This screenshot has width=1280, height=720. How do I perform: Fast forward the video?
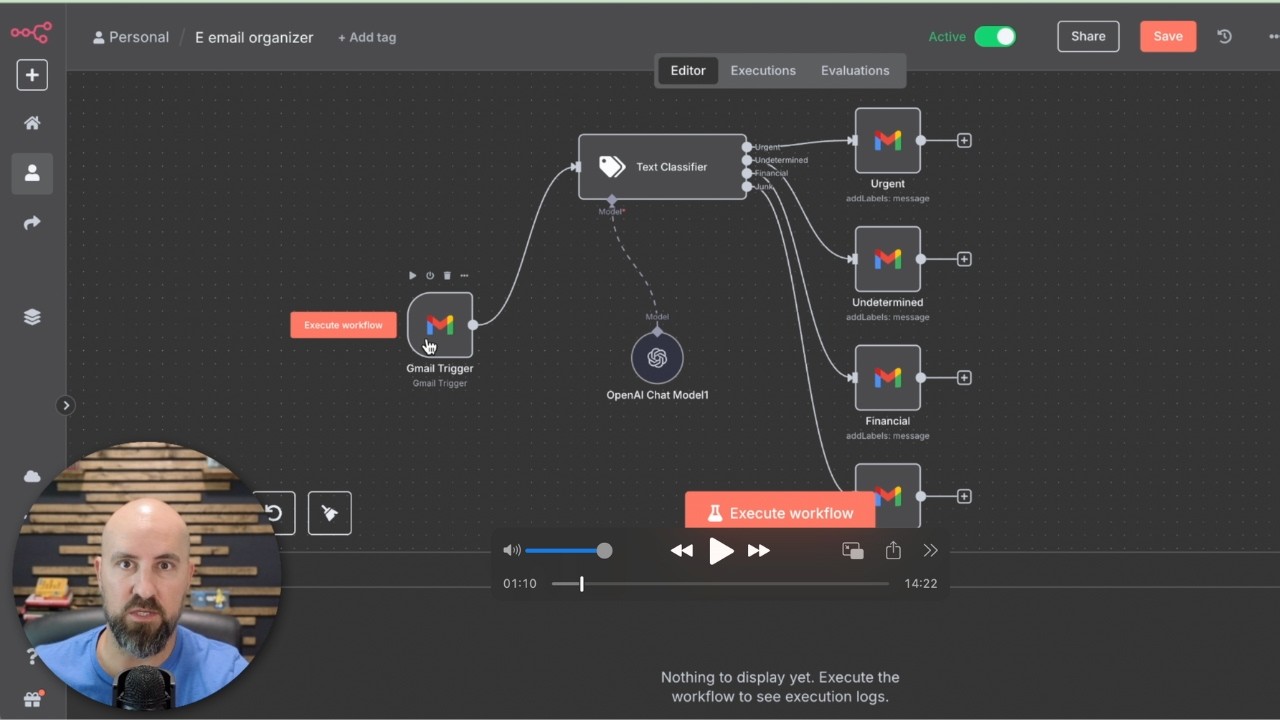pos(759,550)
